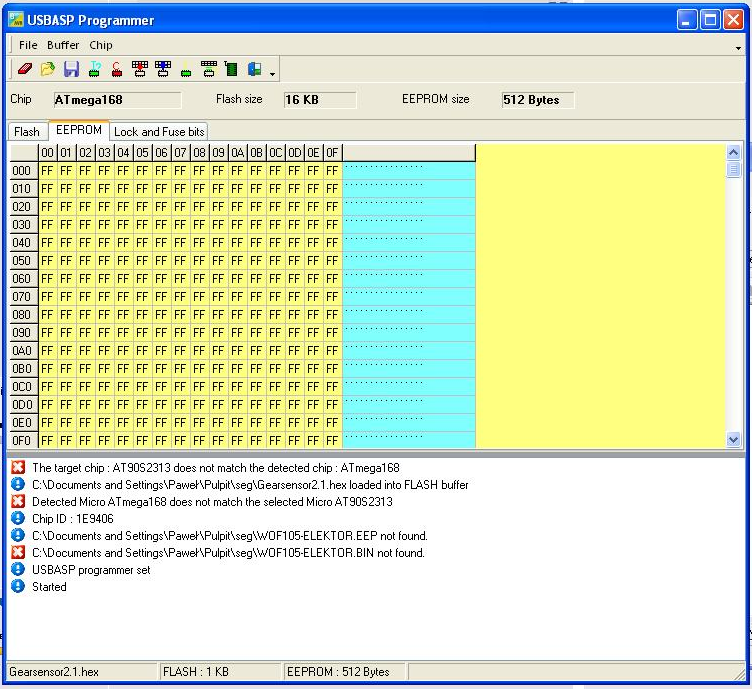Expand the toolbar options dropdown arrow
The width and height of the screenshot is (752, 689).
[x=272, y=73]
